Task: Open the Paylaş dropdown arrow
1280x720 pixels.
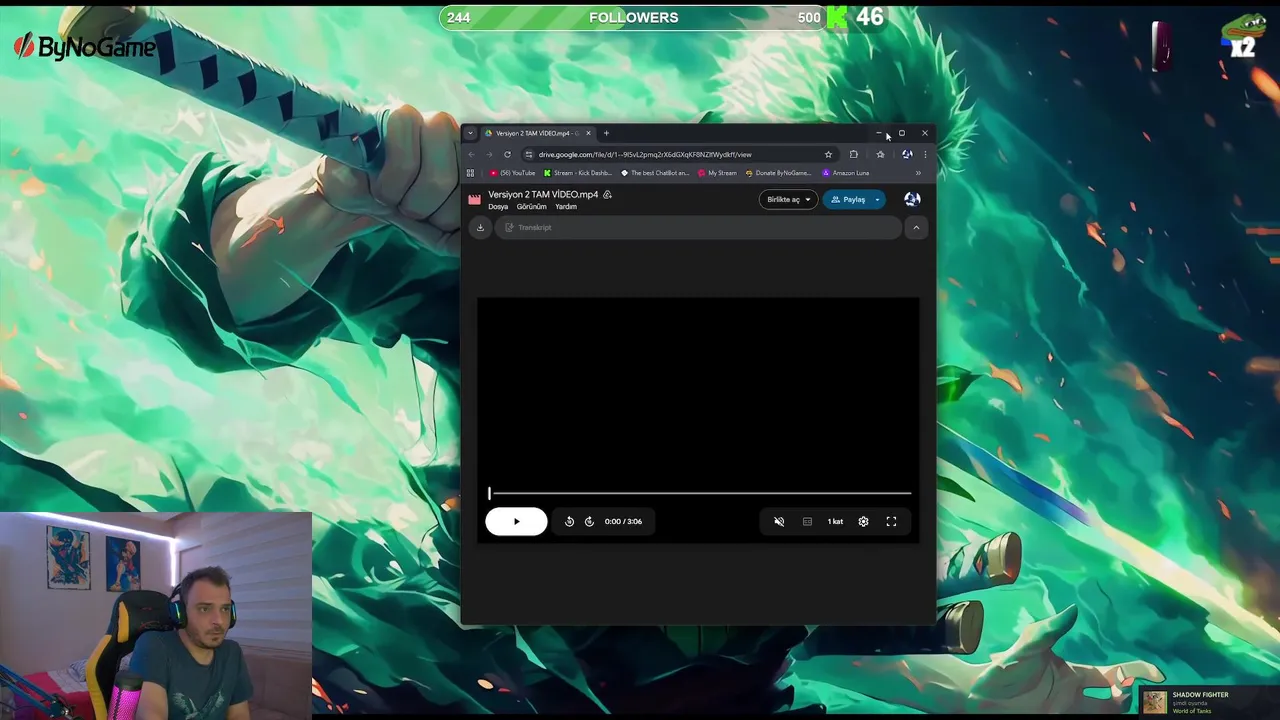Action: tap(878, 199)
